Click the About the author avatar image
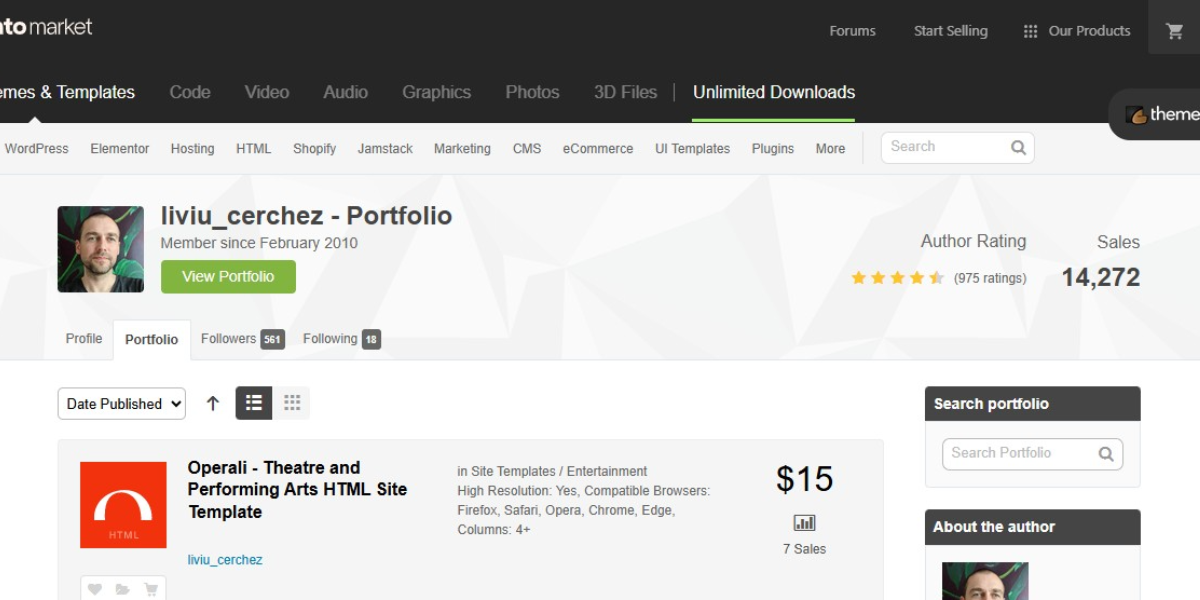The image size is (1200, 600). click(985, 581)
